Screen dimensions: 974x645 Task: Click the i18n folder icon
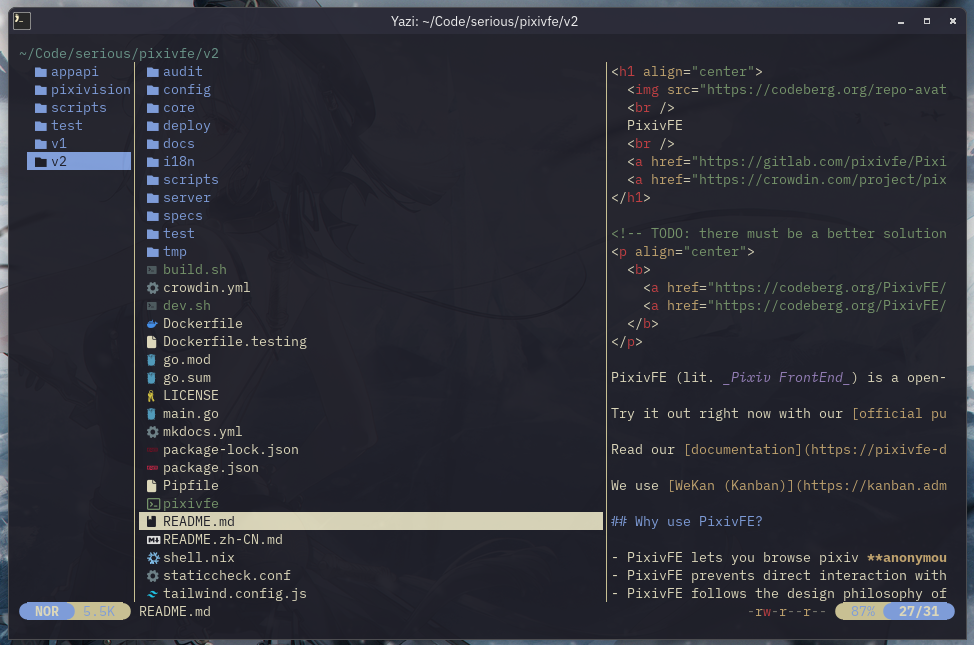[153, 162]
